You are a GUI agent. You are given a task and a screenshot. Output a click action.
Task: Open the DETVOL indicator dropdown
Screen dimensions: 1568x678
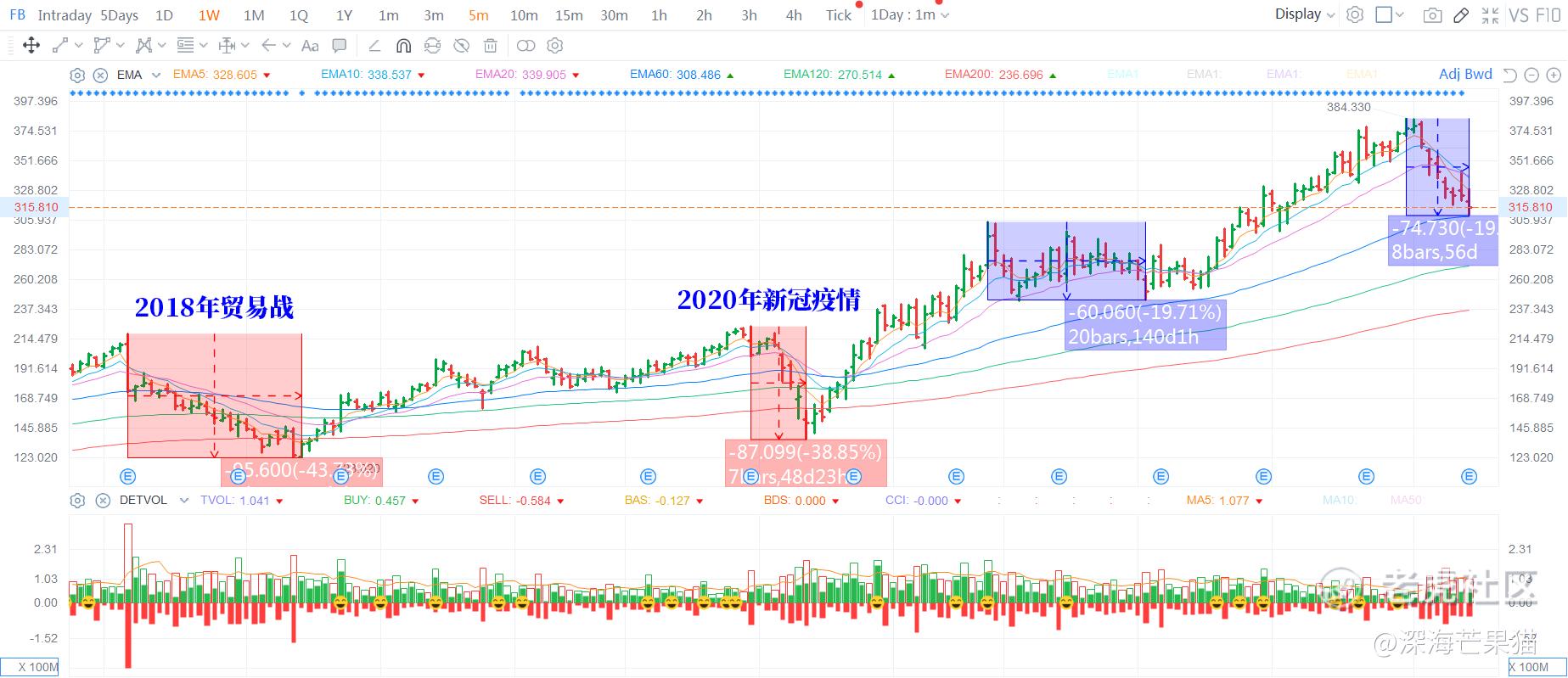184,501
